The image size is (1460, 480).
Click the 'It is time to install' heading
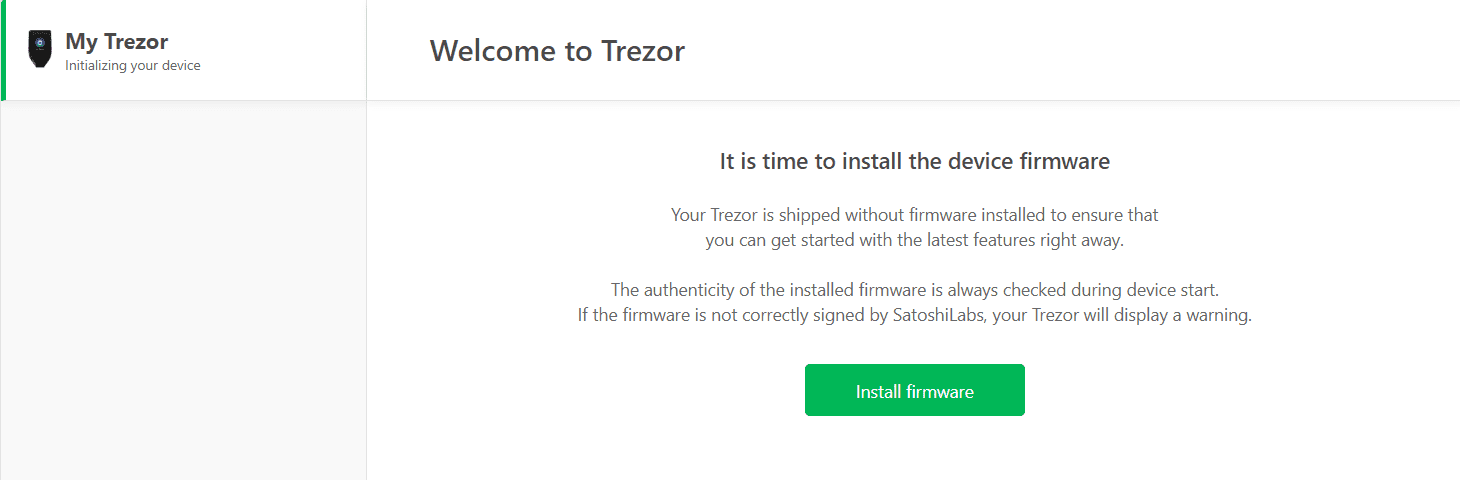click(914, 161)
